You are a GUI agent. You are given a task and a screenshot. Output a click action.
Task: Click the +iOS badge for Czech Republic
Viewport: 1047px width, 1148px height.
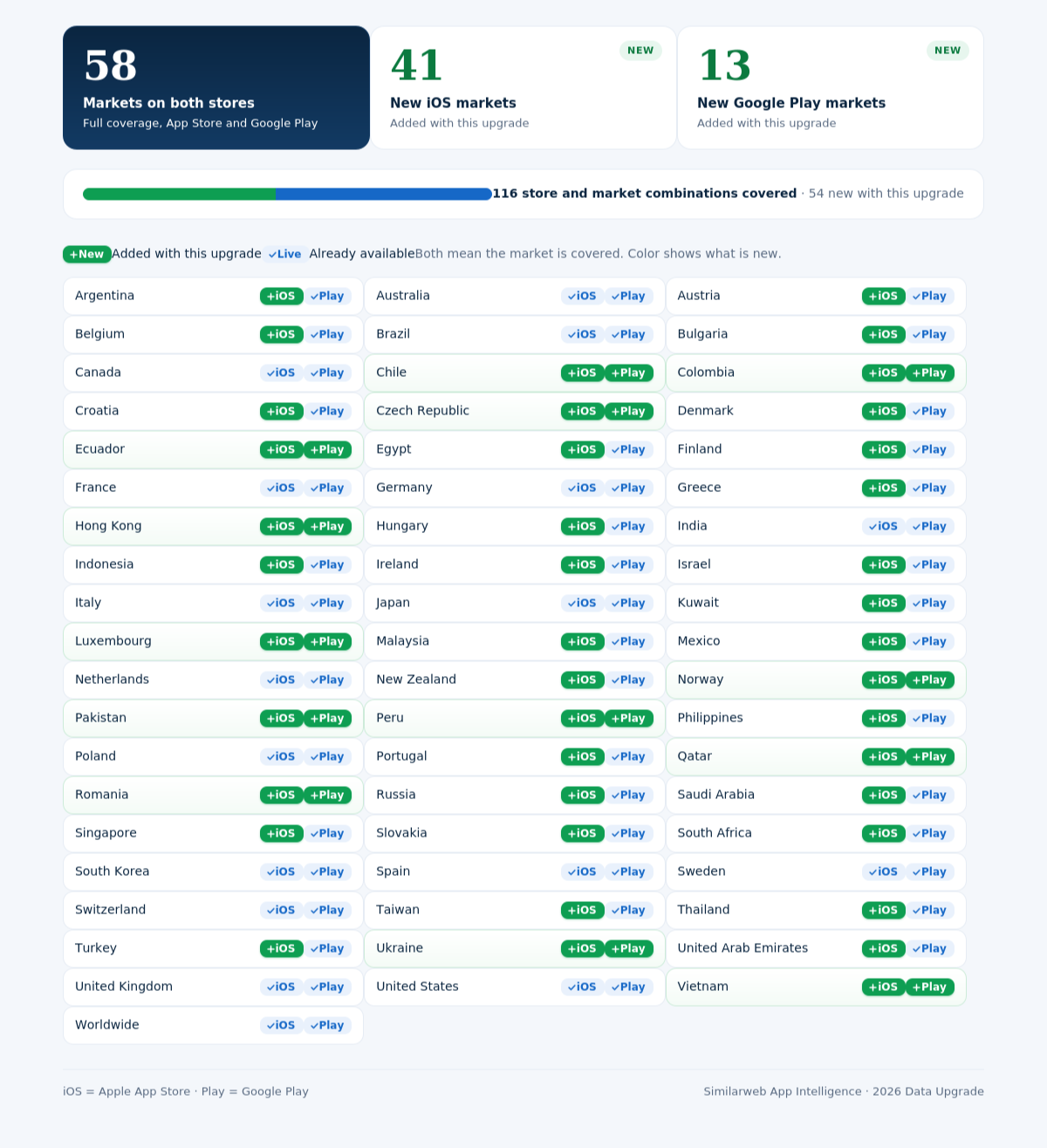[x=582, y=411]
